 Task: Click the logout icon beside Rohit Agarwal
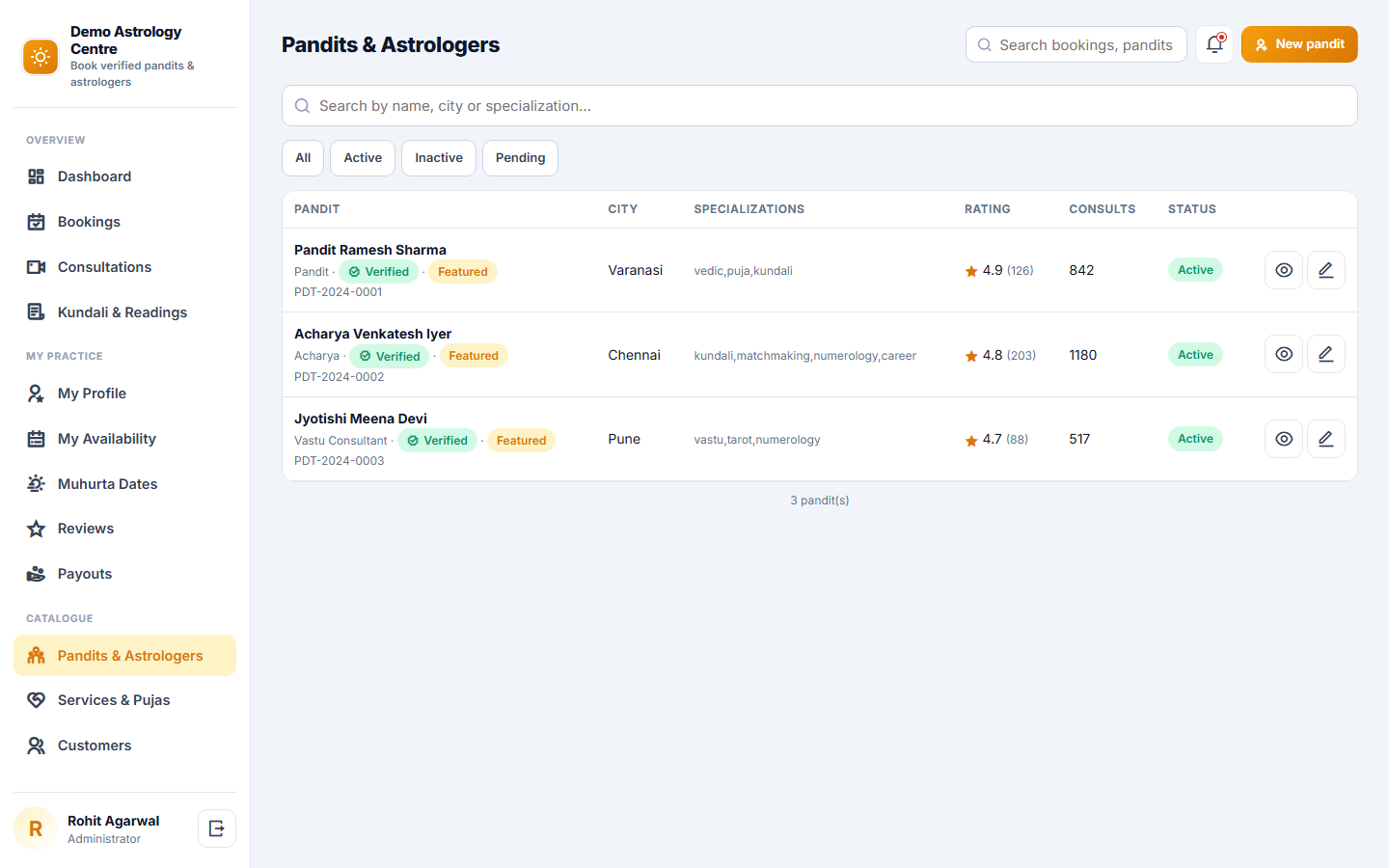pyautogui.click(x=217, y=828)
